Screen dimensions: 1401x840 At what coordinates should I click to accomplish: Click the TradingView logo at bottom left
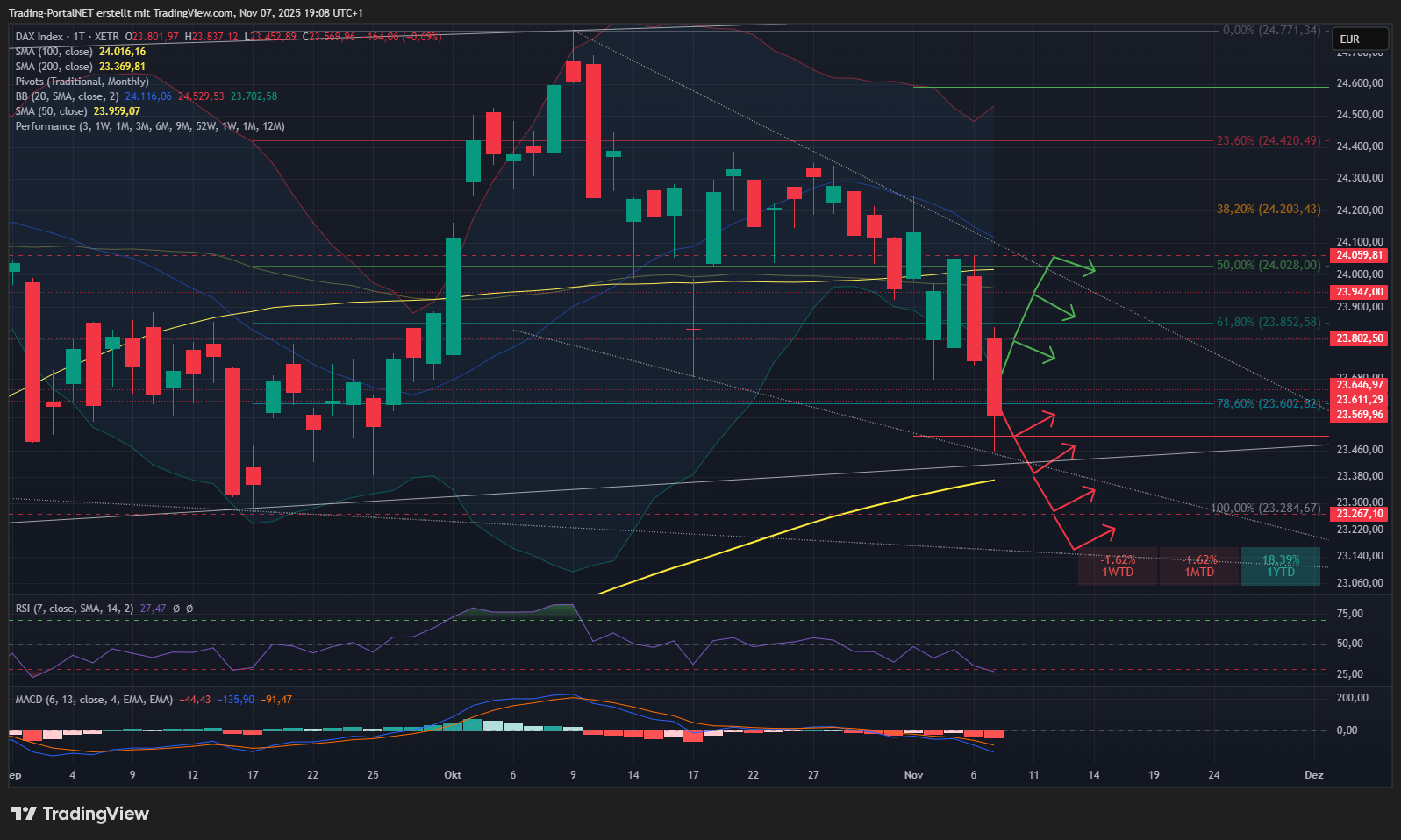tap(80, 814)
